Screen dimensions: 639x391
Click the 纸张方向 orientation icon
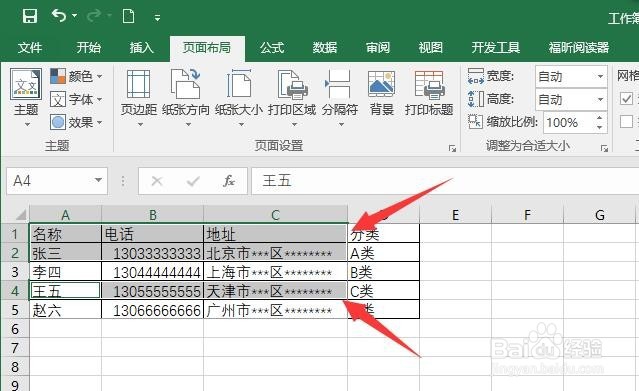pos(186,84)
